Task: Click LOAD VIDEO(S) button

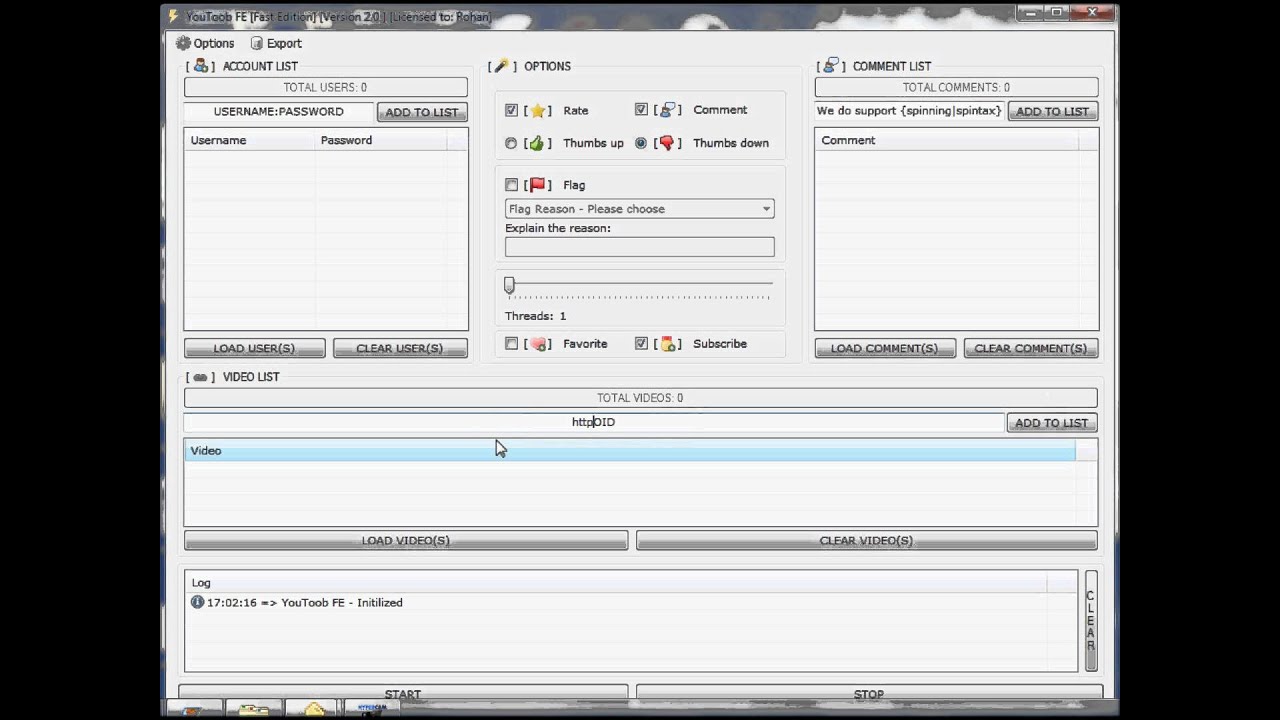Action: 406,540
